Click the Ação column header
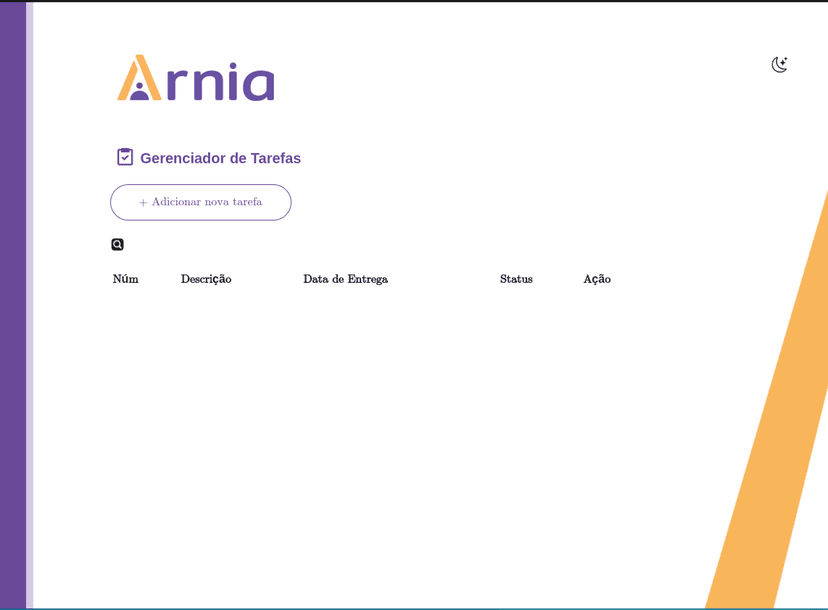828x610 pixels. pyautogui.click(x=597, y=279)
